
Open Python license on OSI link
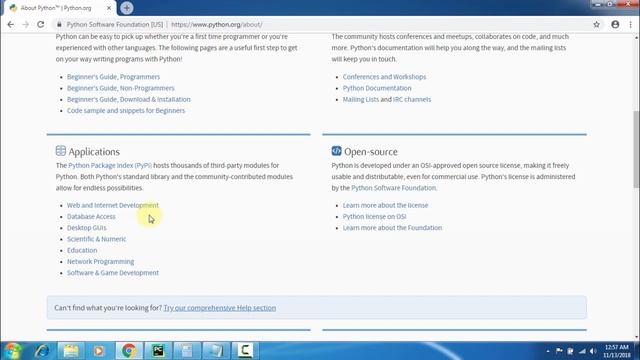point(374,216)
